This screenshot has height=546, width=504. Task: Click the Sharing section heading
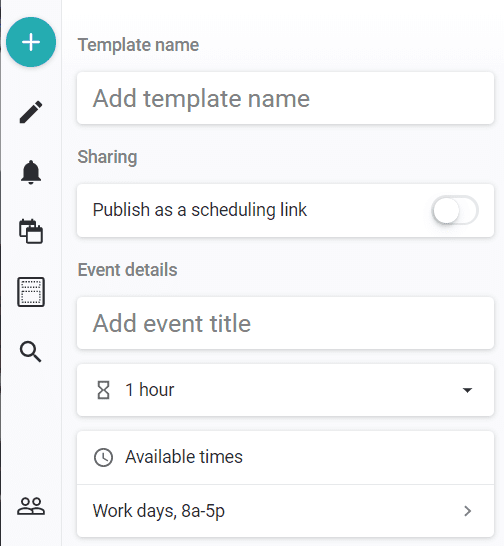107,157
